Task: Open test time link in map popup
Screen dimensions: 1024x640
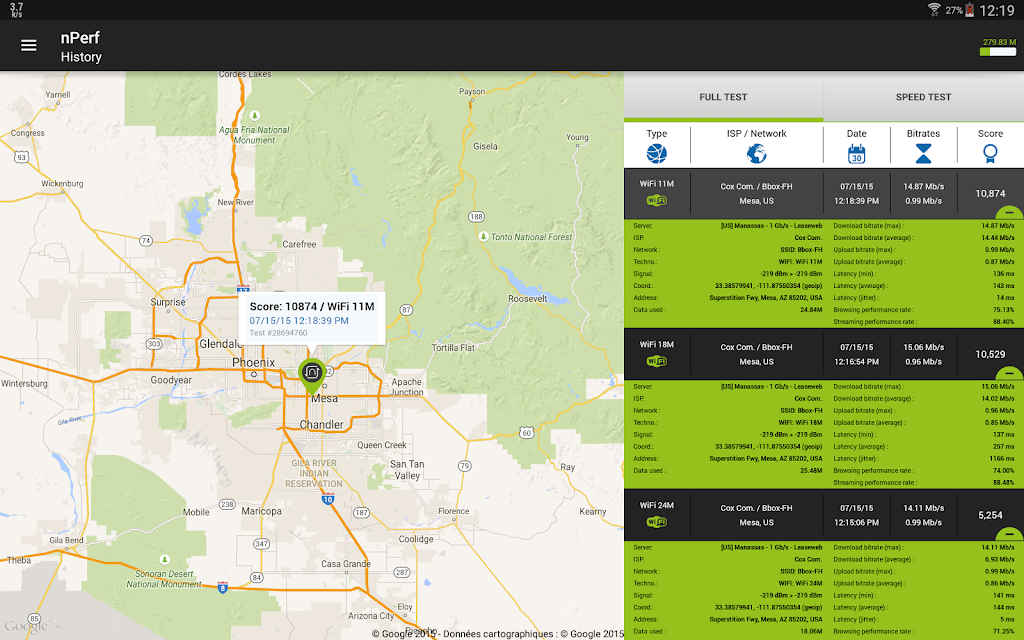Action: [x=299, y=321]
